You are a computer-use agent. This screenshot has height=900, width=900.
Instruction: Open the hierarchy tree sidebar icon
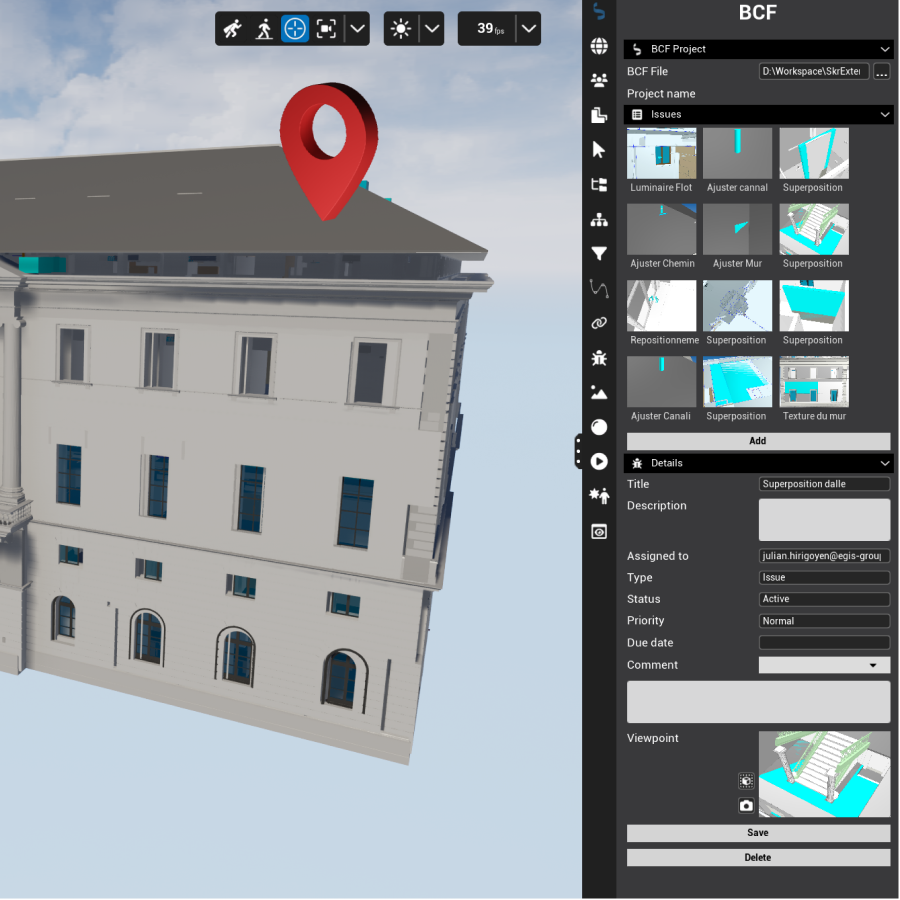[599, 219]
